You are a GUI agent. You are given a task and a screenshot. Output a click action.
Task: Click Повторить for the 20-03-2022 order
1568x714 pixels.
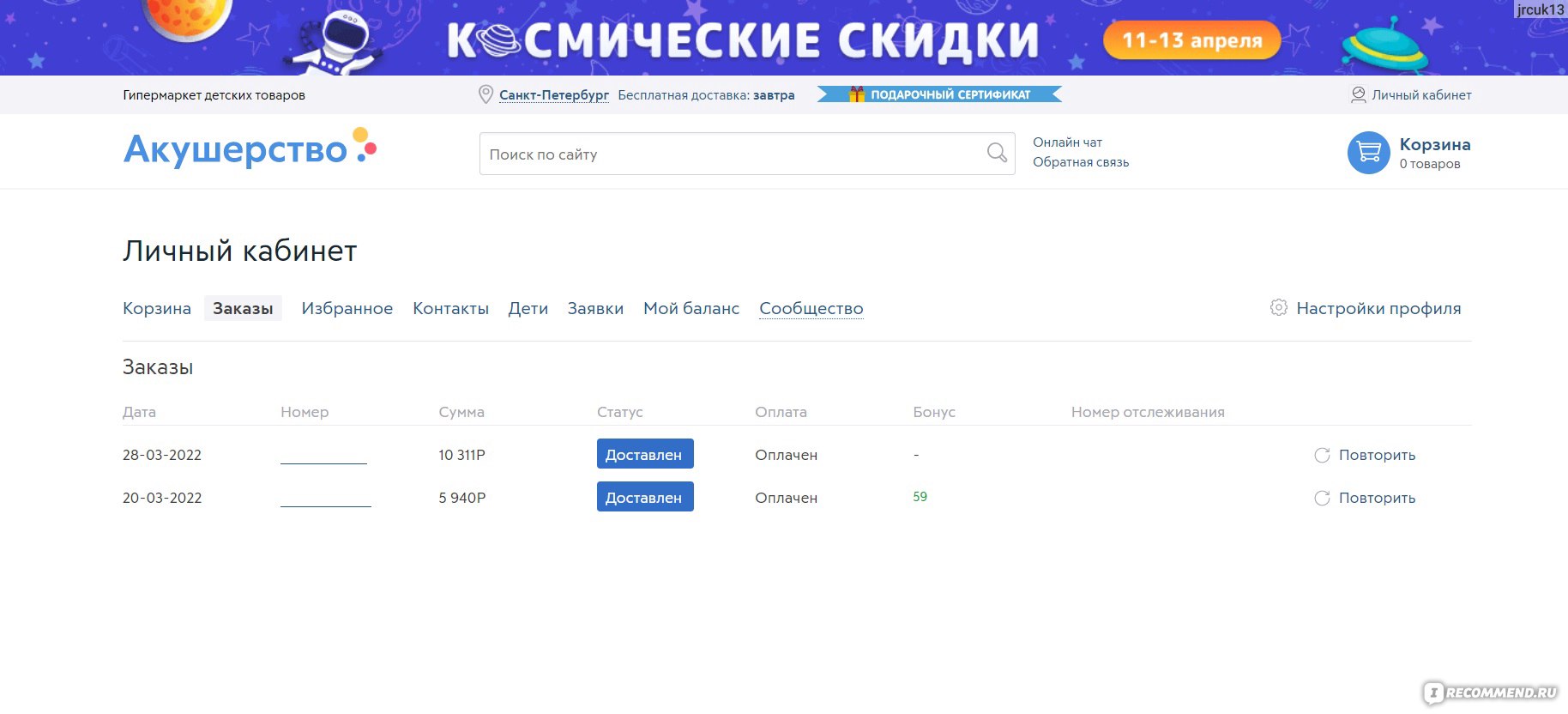pyautogui.click(x=1377, y=498)
